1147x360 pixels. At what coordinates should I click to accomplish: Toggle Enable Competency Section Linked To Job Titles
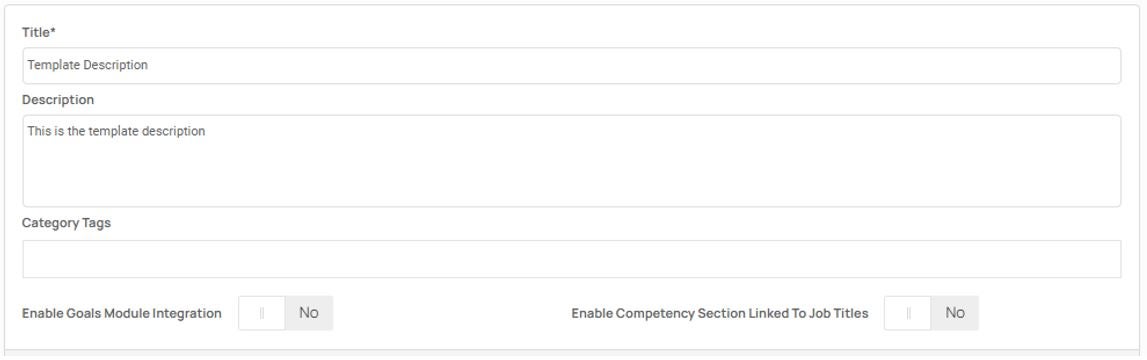(x=931, y=313)
